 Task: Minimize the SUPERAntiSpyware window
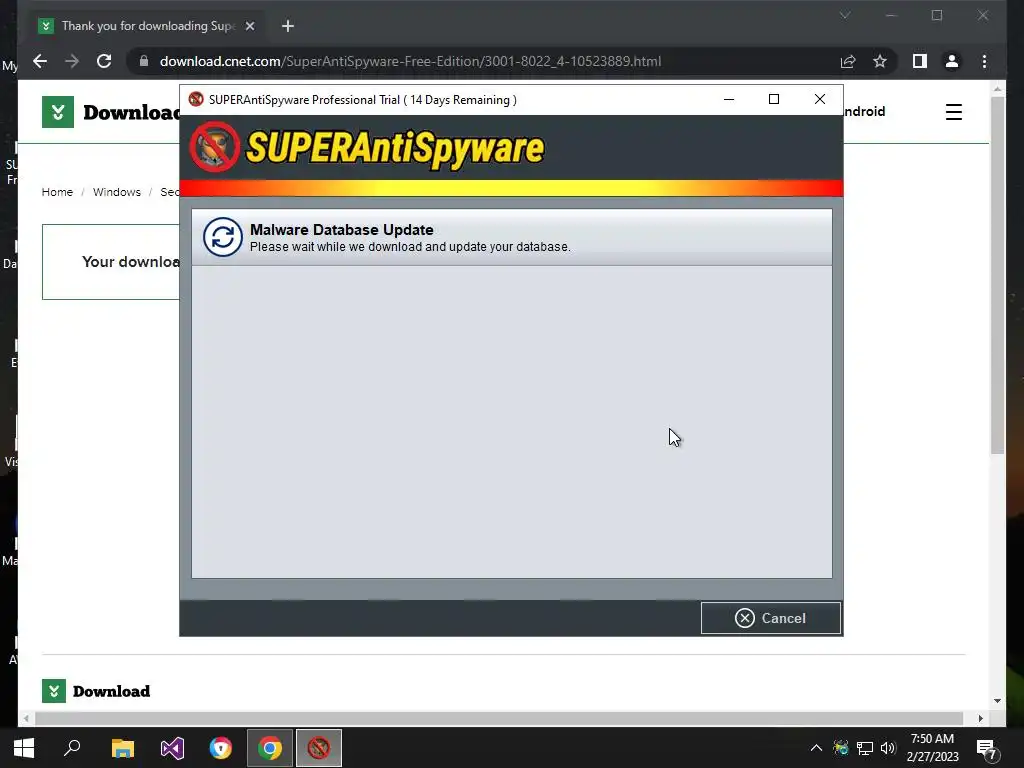pos(729,99)
